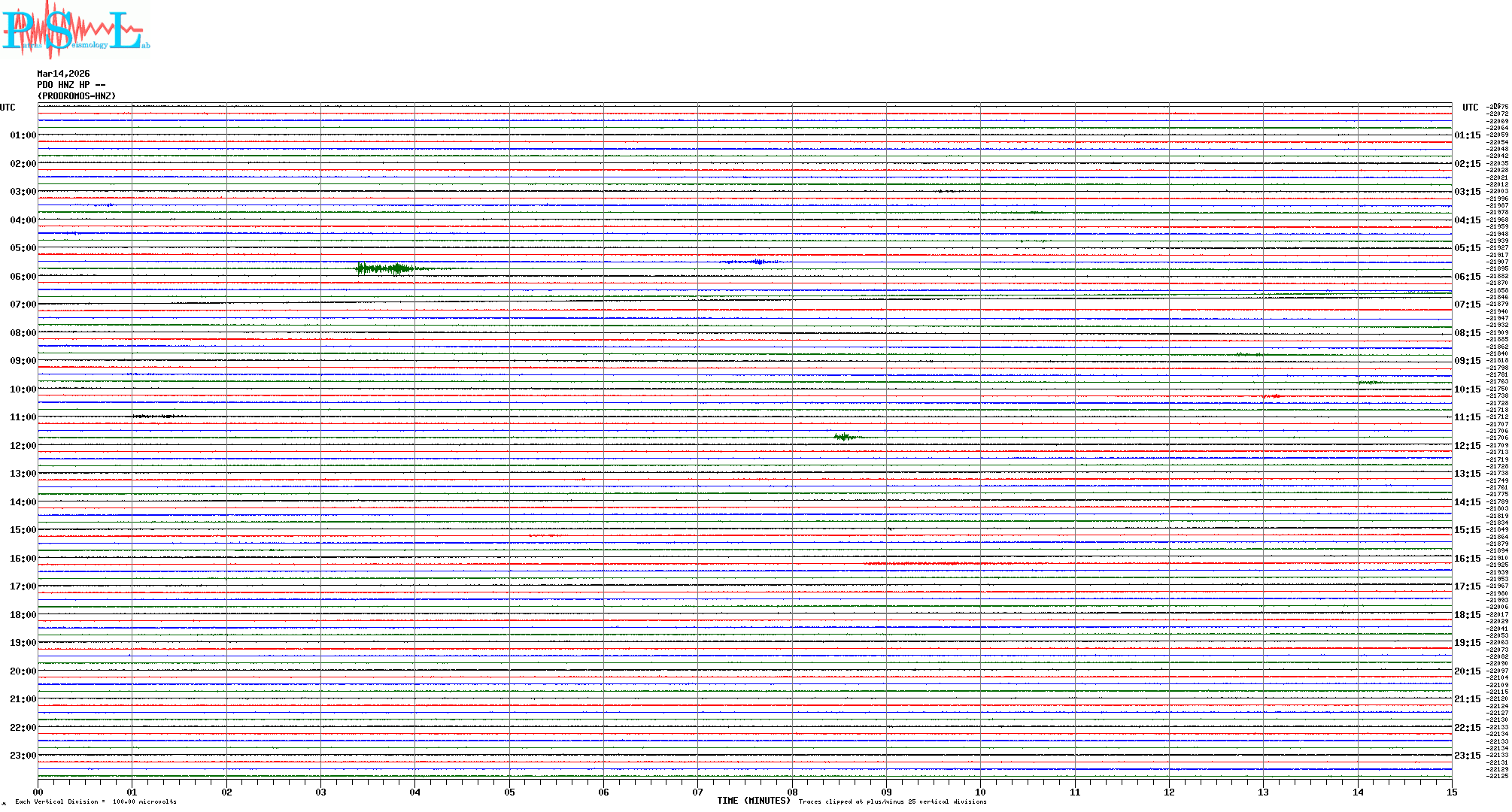Screen dimensions: 1512x812
Task: Select the 12:00 hour label on left
Action: coord(23,446)
